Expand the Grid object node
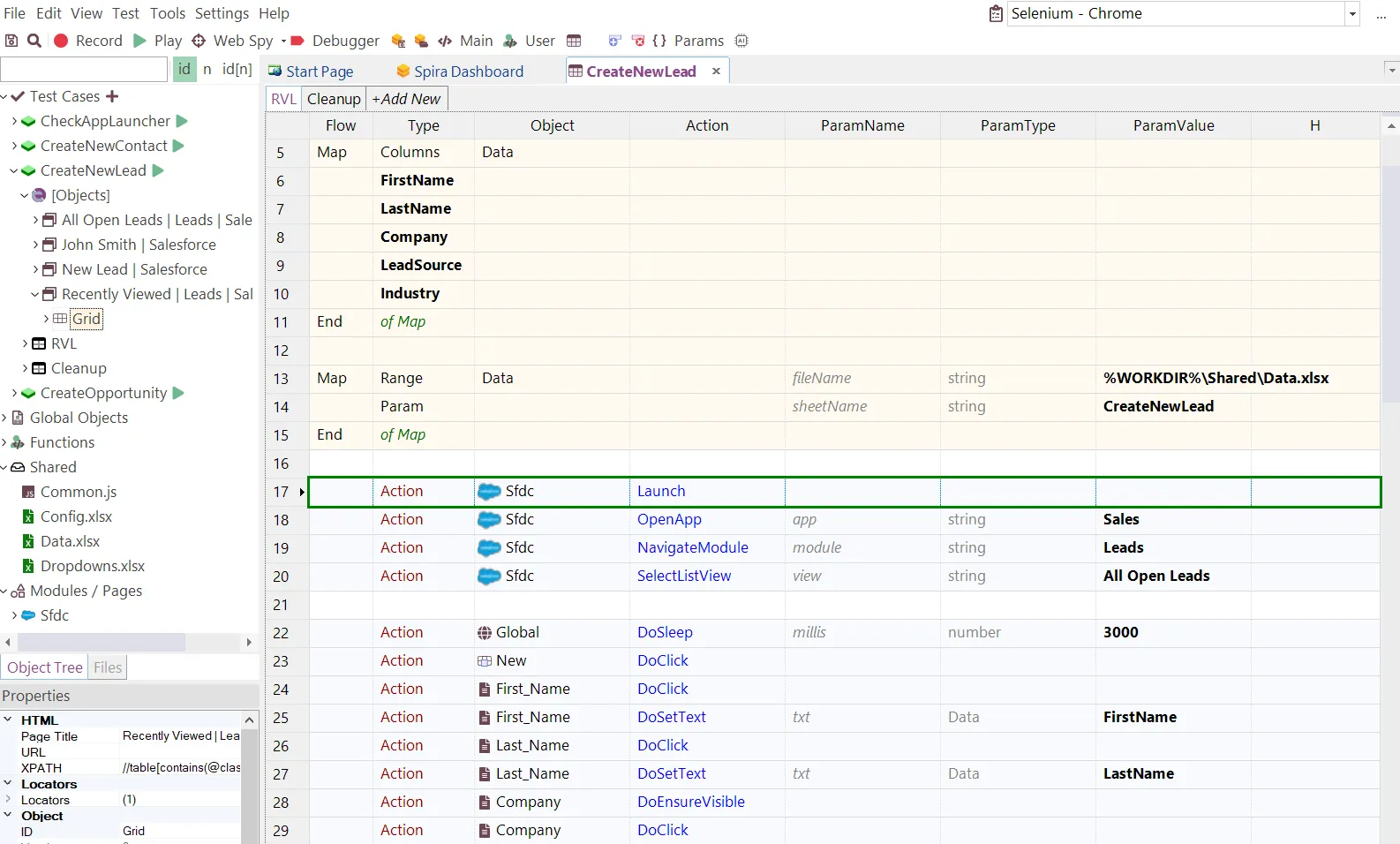Image resolution: width=1400 pixels, height=844 pixels. (46, 319)
